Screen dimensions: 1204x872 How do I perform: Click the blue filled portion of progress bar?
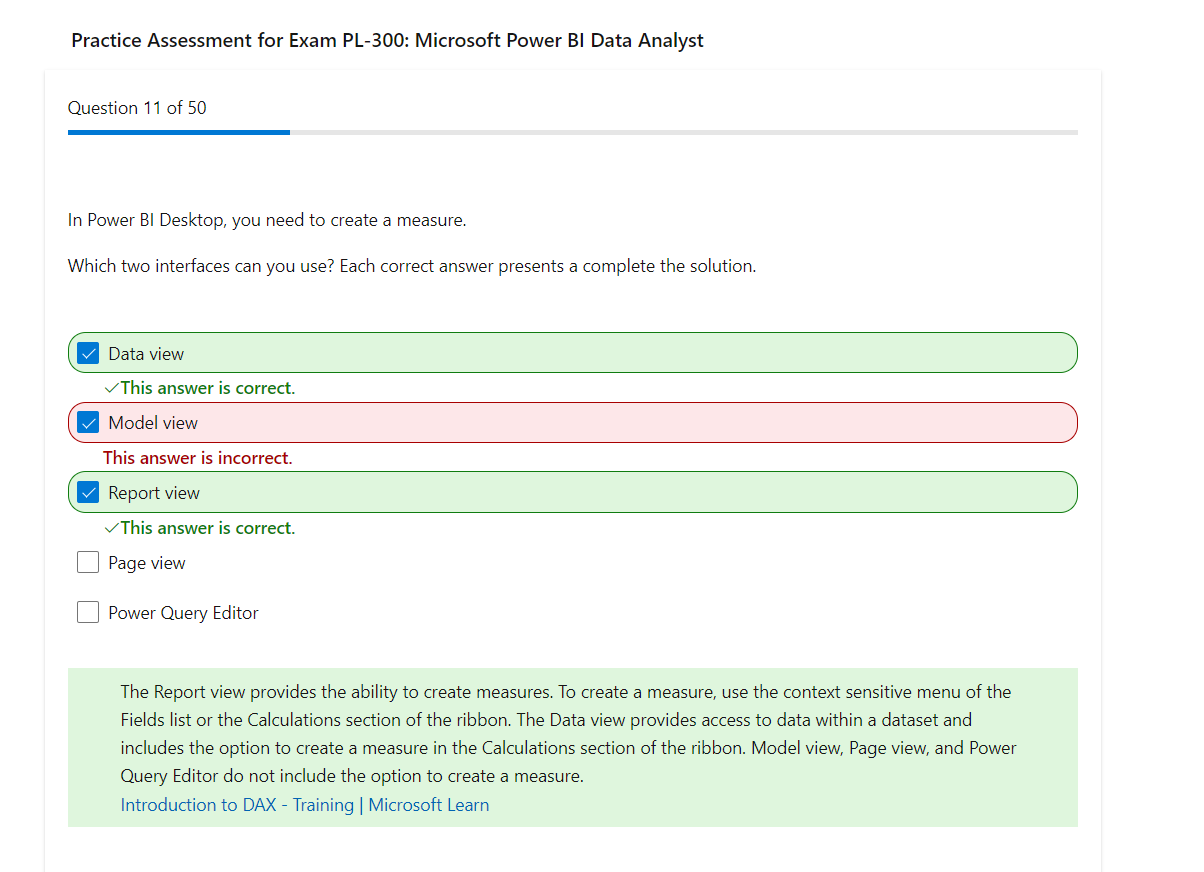click(178, 132)
